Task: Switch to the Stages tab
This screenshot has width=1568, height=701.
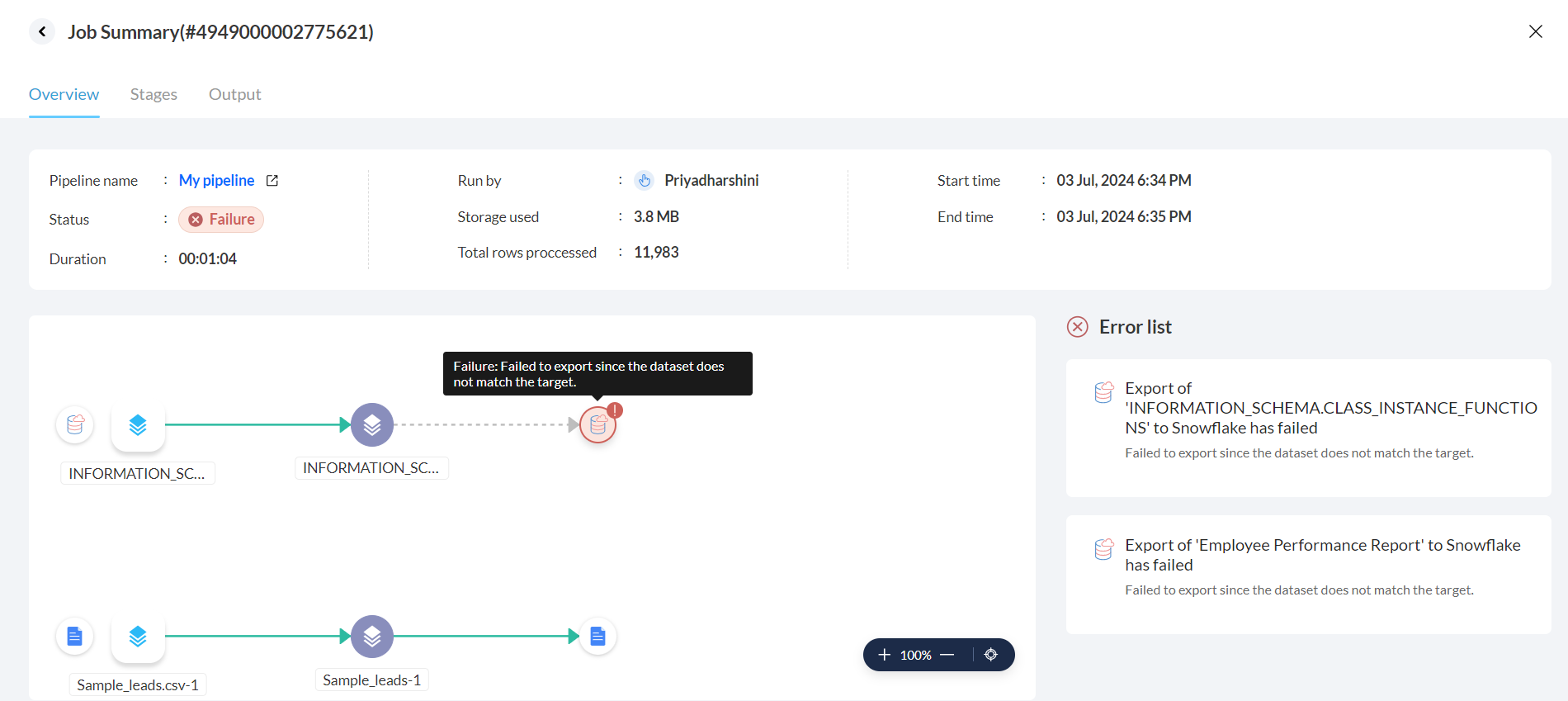Action: (153, 94)
